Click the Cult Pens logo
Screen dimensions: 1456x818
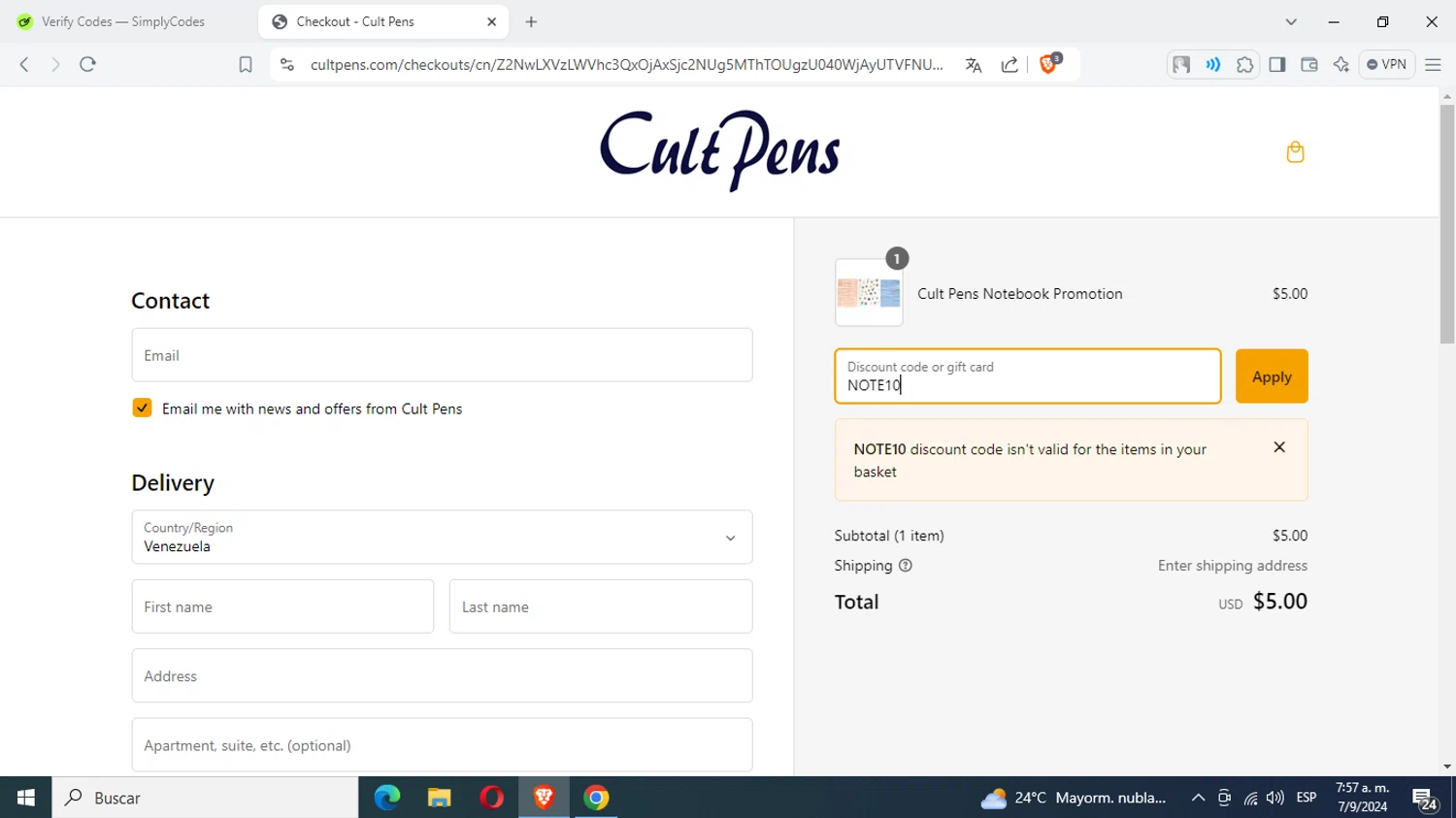pos(719,150)
